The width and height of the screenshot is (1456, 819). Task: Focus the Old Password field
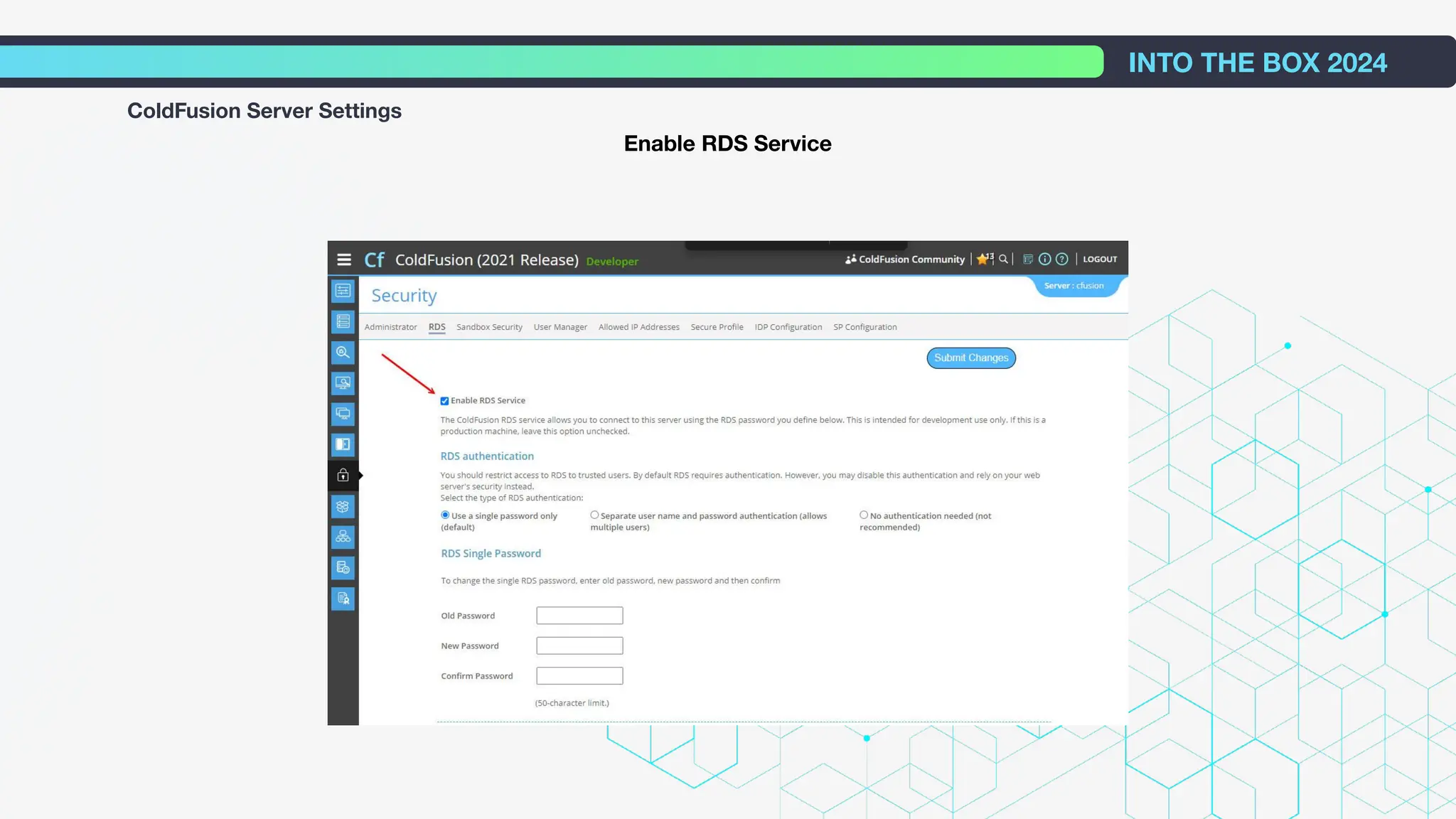[x=579, y=616]
